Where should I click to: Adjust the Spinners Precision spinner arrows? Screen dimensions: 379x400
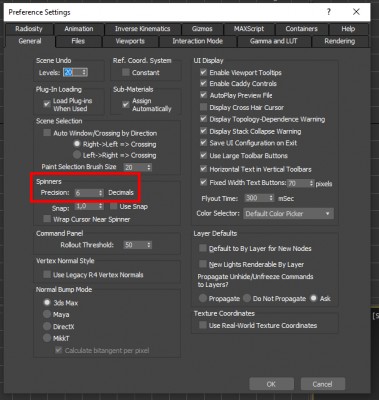coord(101,193)
